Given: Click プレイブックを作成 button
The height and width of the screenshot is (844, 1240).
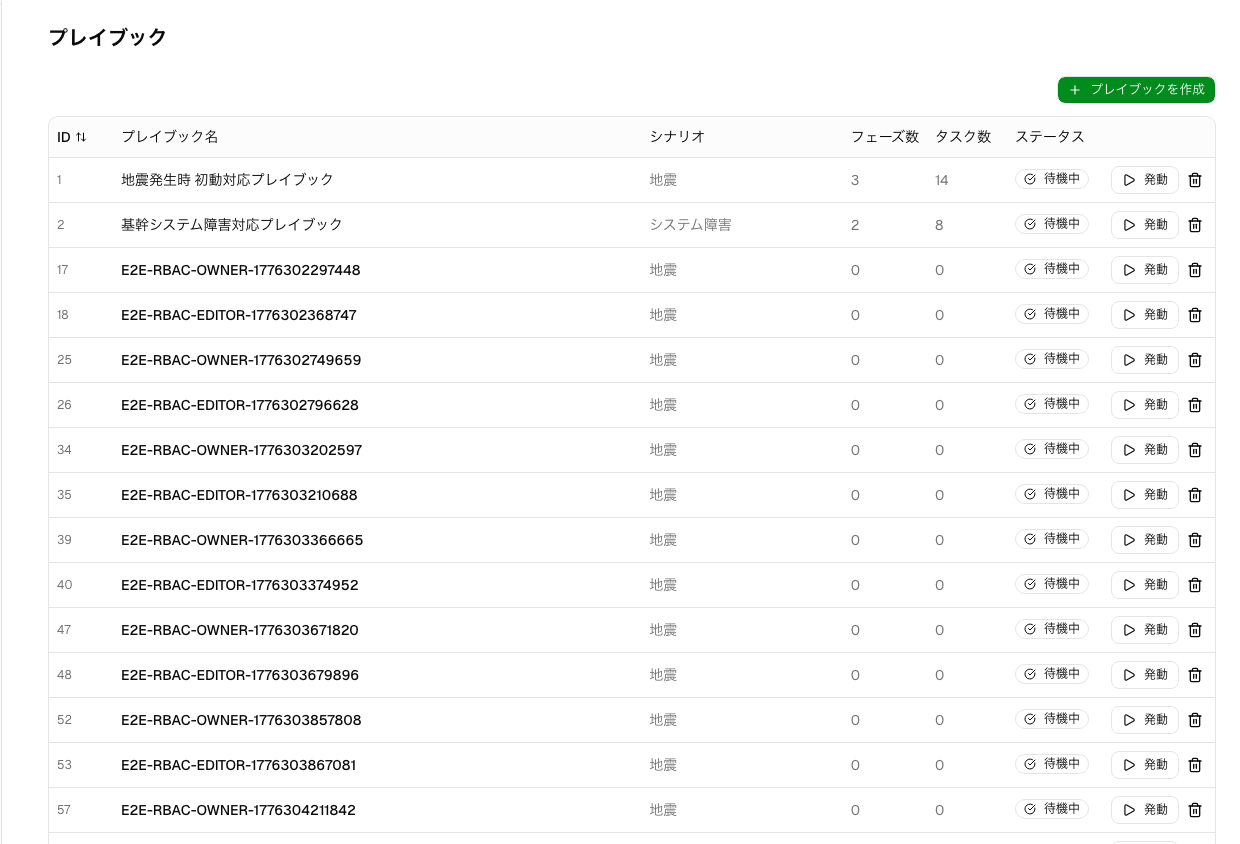Looking at the screenshot, I should 1136,90.
